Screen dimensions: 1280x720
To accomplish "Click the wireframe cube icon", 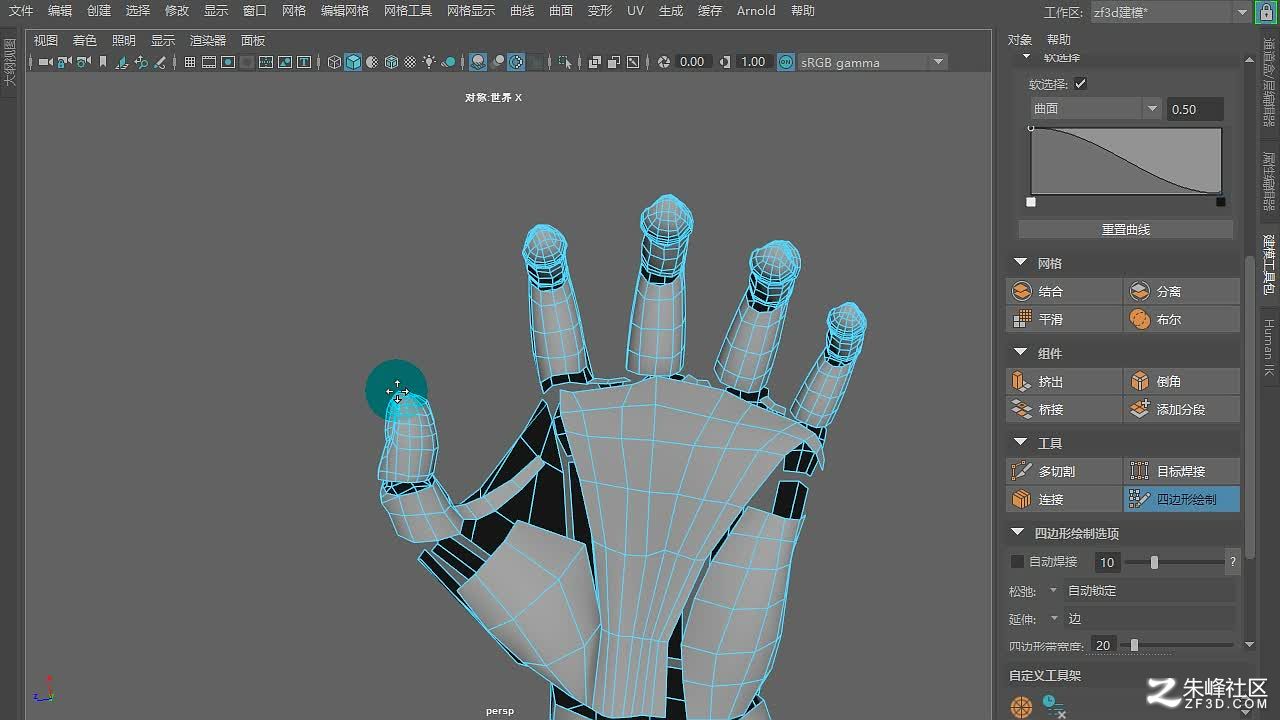I will pos(334,62).
